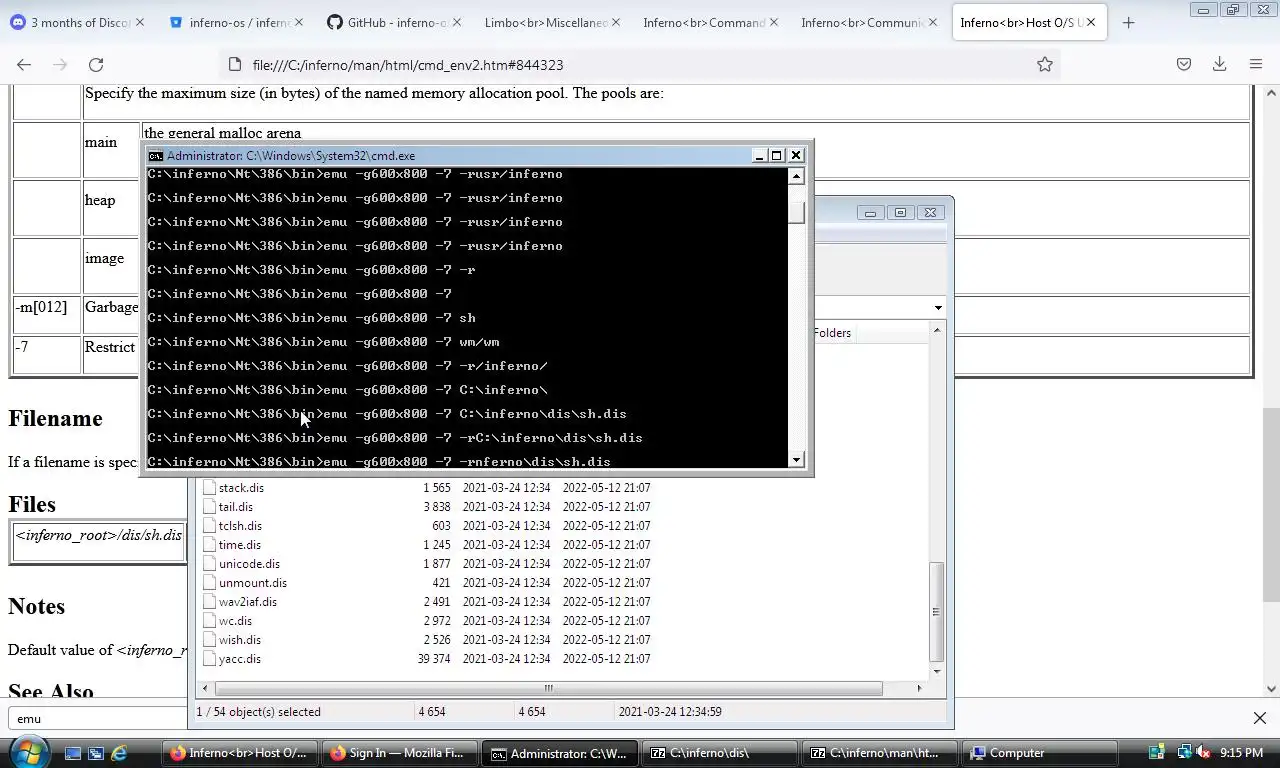Click the file icon beside stack.dis
The width and height of the screenshot is (1280, 768).
point(209,488)
